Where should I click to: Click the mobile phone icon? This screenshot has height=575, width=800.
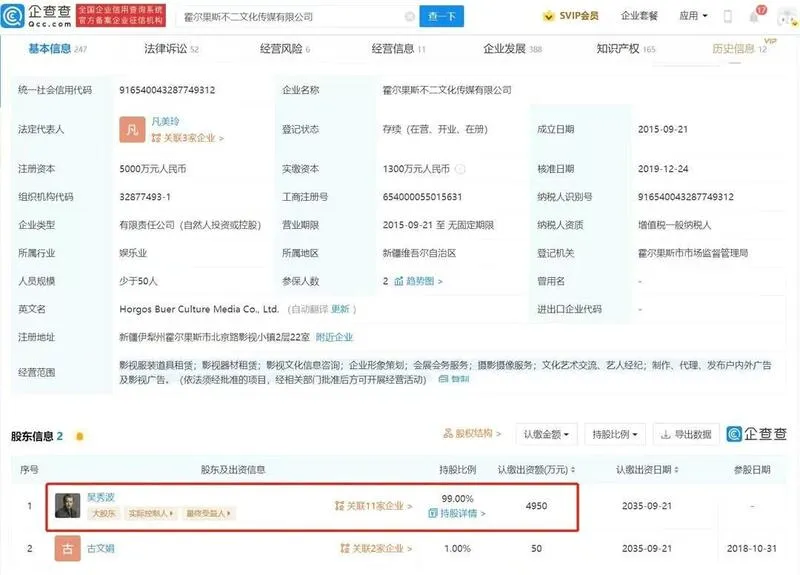click(728, 16)
